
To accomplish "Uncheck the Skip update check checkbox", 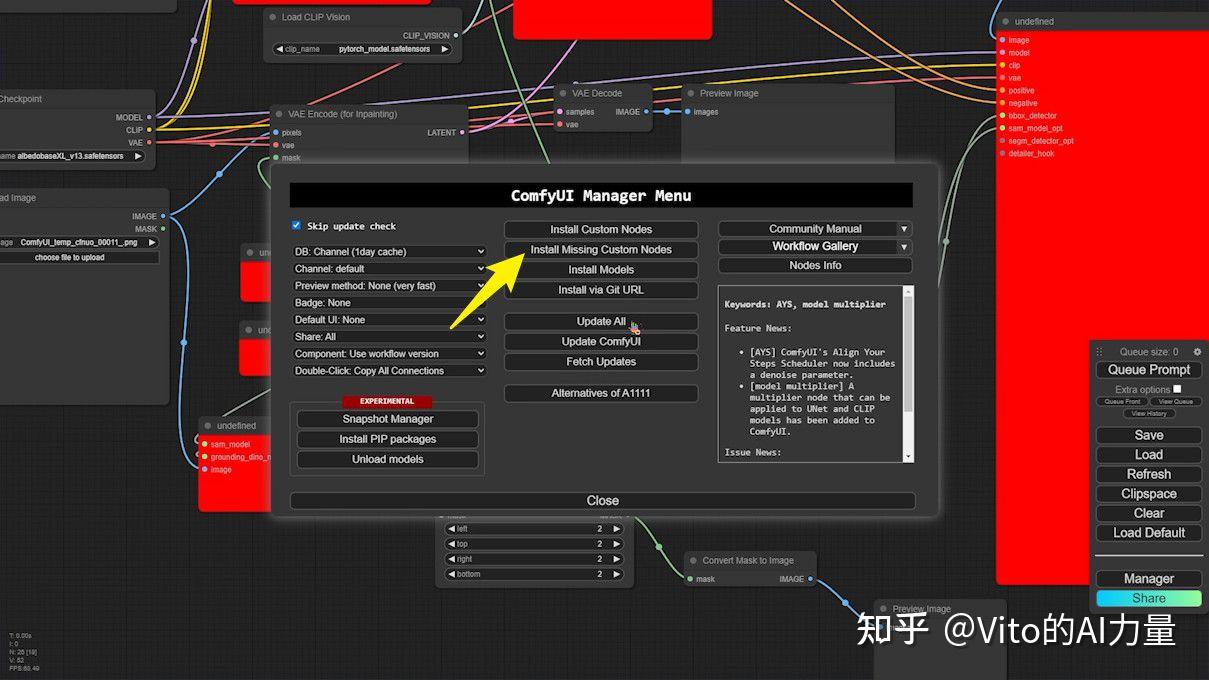I will click(295, 226).
